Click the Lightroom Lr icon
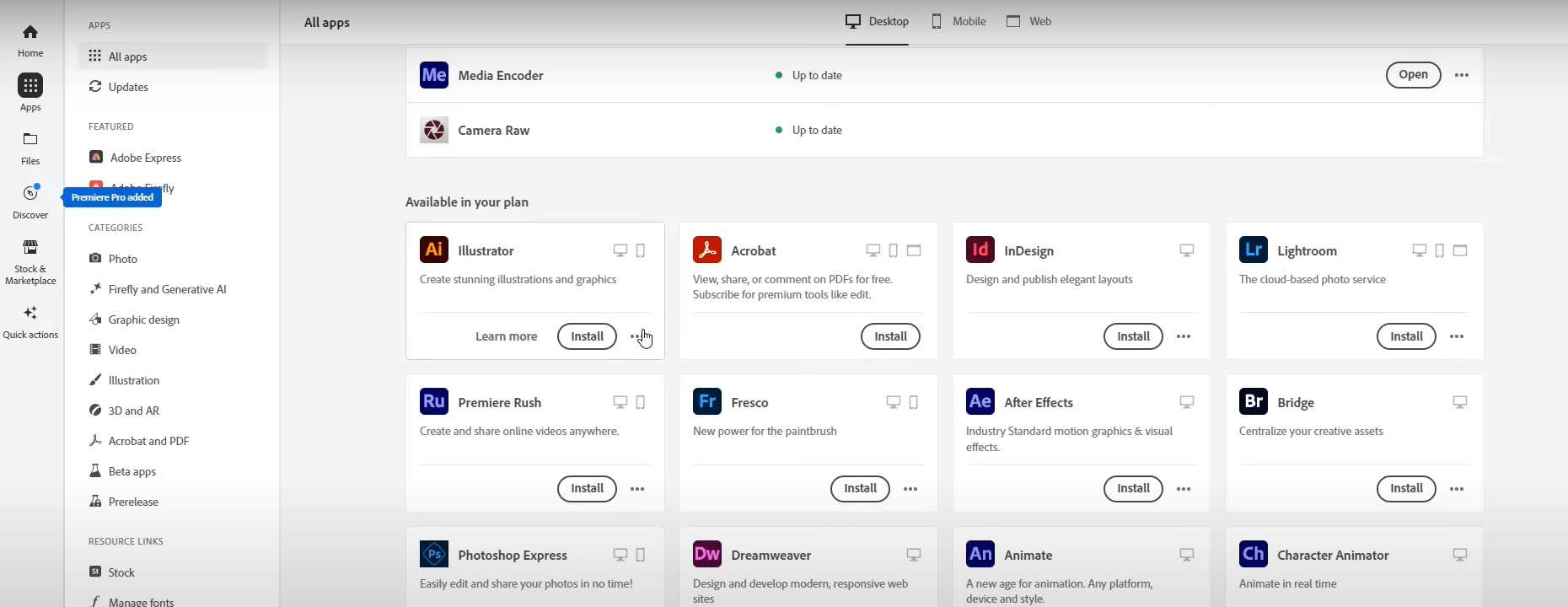Screen dimensions: 1568x607 (x=1254, y=250)
